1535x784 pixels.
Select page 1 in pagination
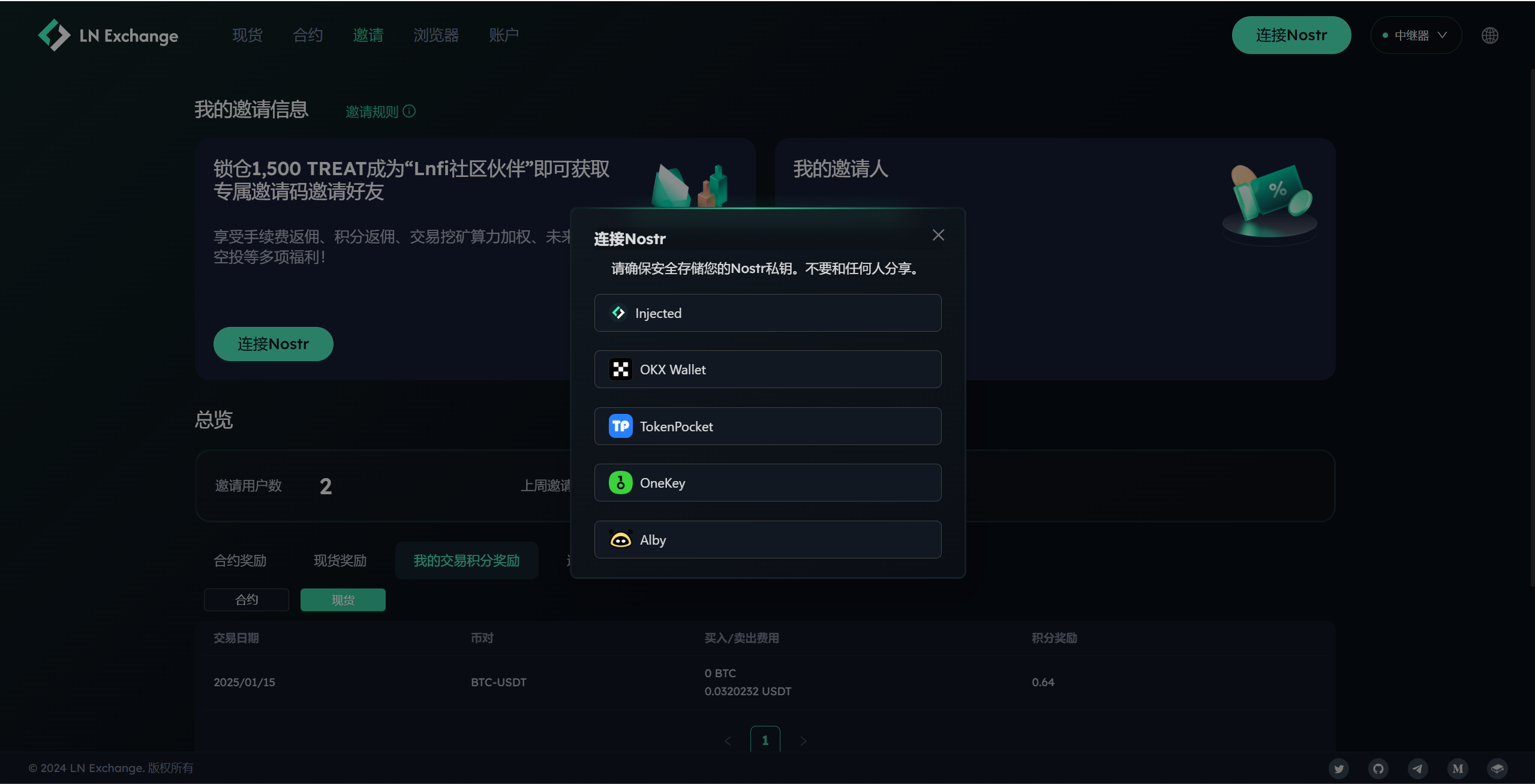click(765, 740)
